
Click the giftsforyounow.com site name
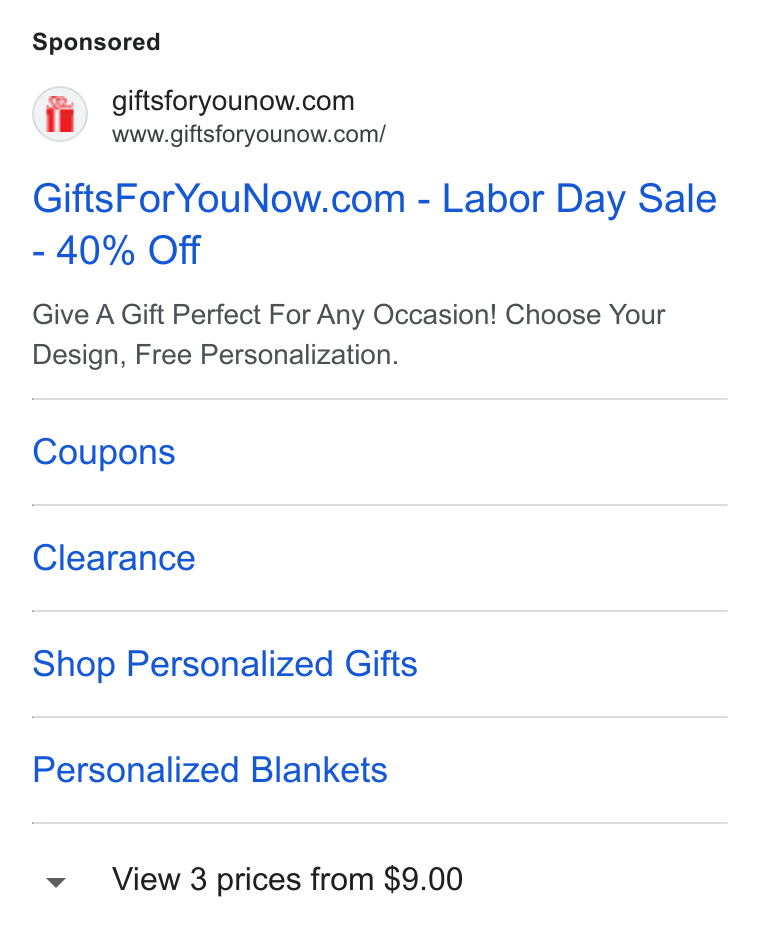pos(233,101)
